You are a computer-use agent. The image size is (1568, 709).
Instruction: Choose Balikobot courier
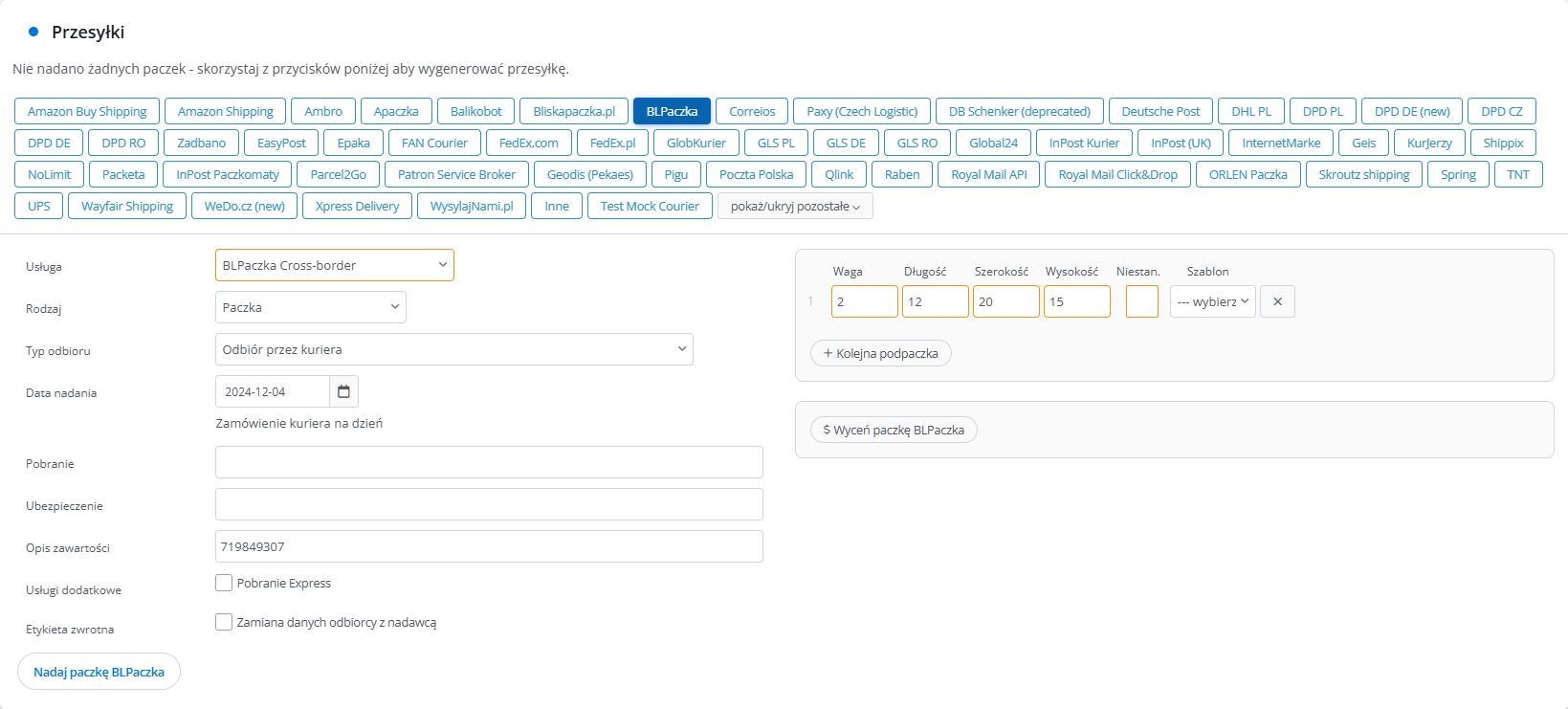[x=476, y=111]
